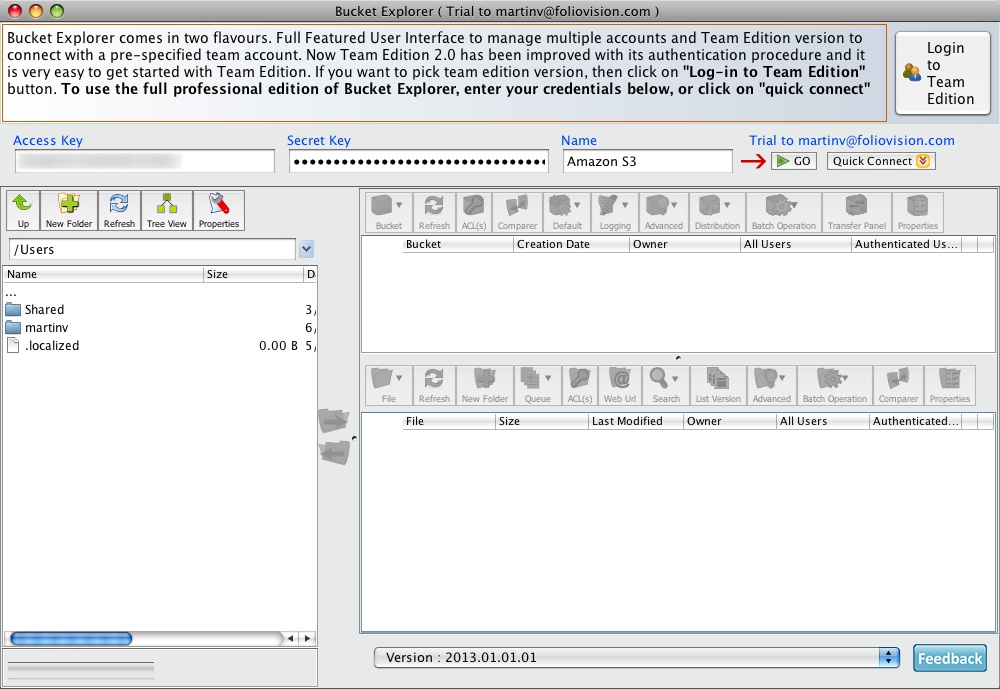The height and width of the screenshot is (689, 1000).
Task: Create New Folder in bucket
Action: click(485, 385)
